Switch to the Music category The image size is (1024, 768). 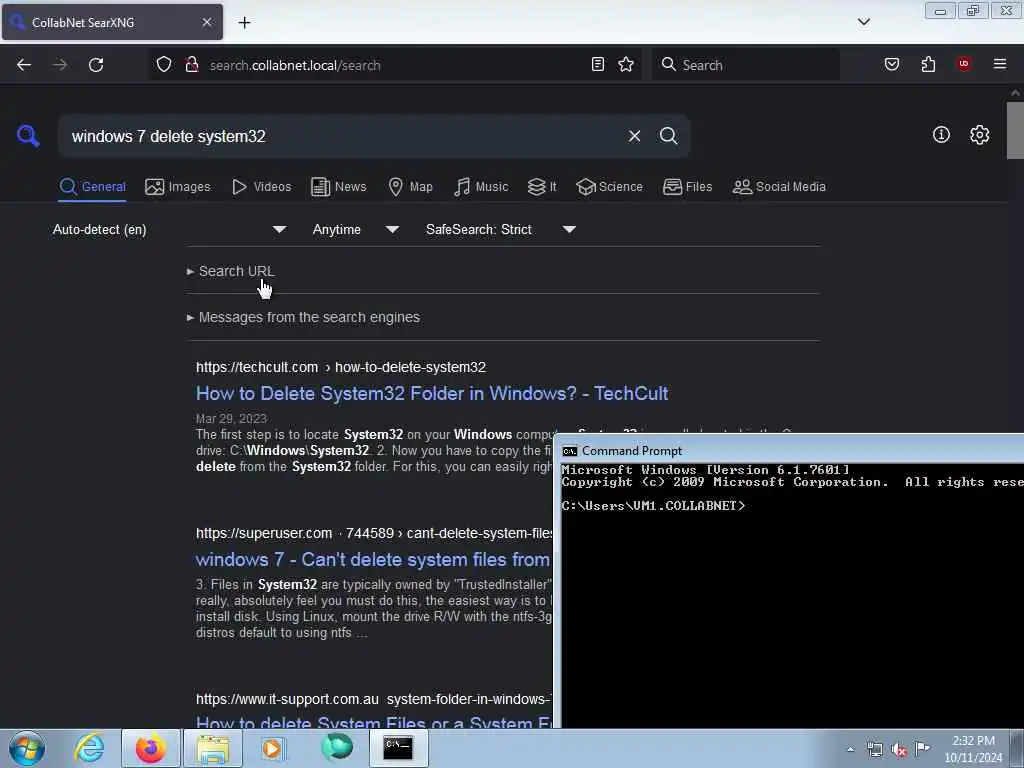pos(481,187)
